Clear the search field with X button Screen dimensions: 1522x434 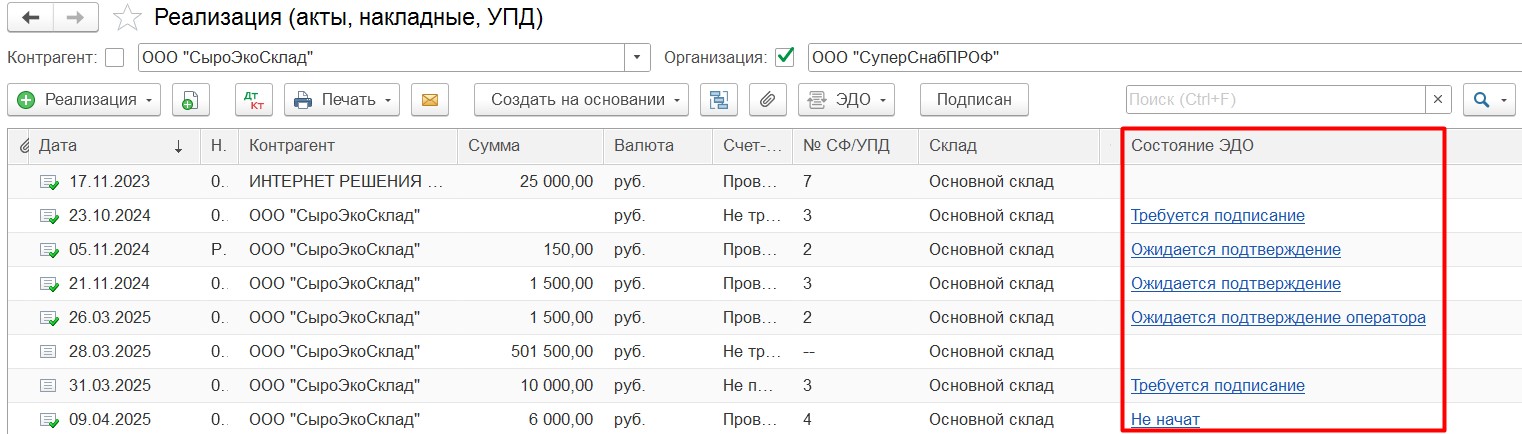pos(1438,99)
